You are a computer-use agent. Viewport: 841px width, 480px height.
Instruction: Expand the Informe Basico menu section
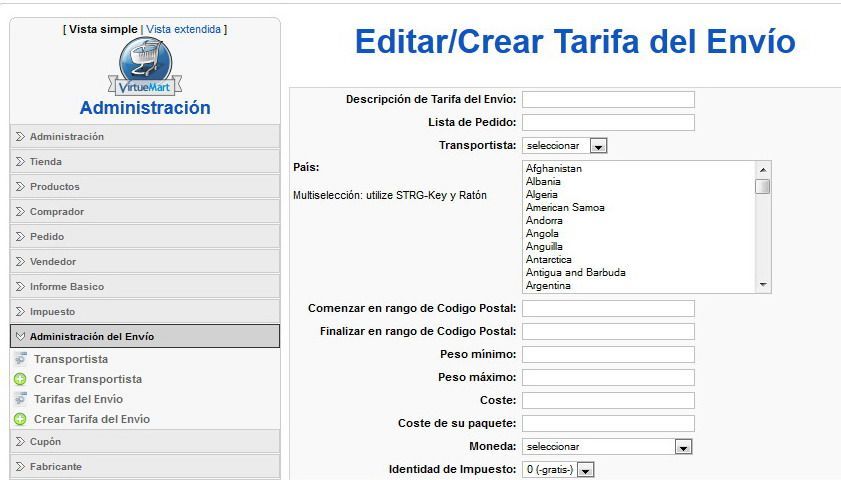(x=145, y=286)
